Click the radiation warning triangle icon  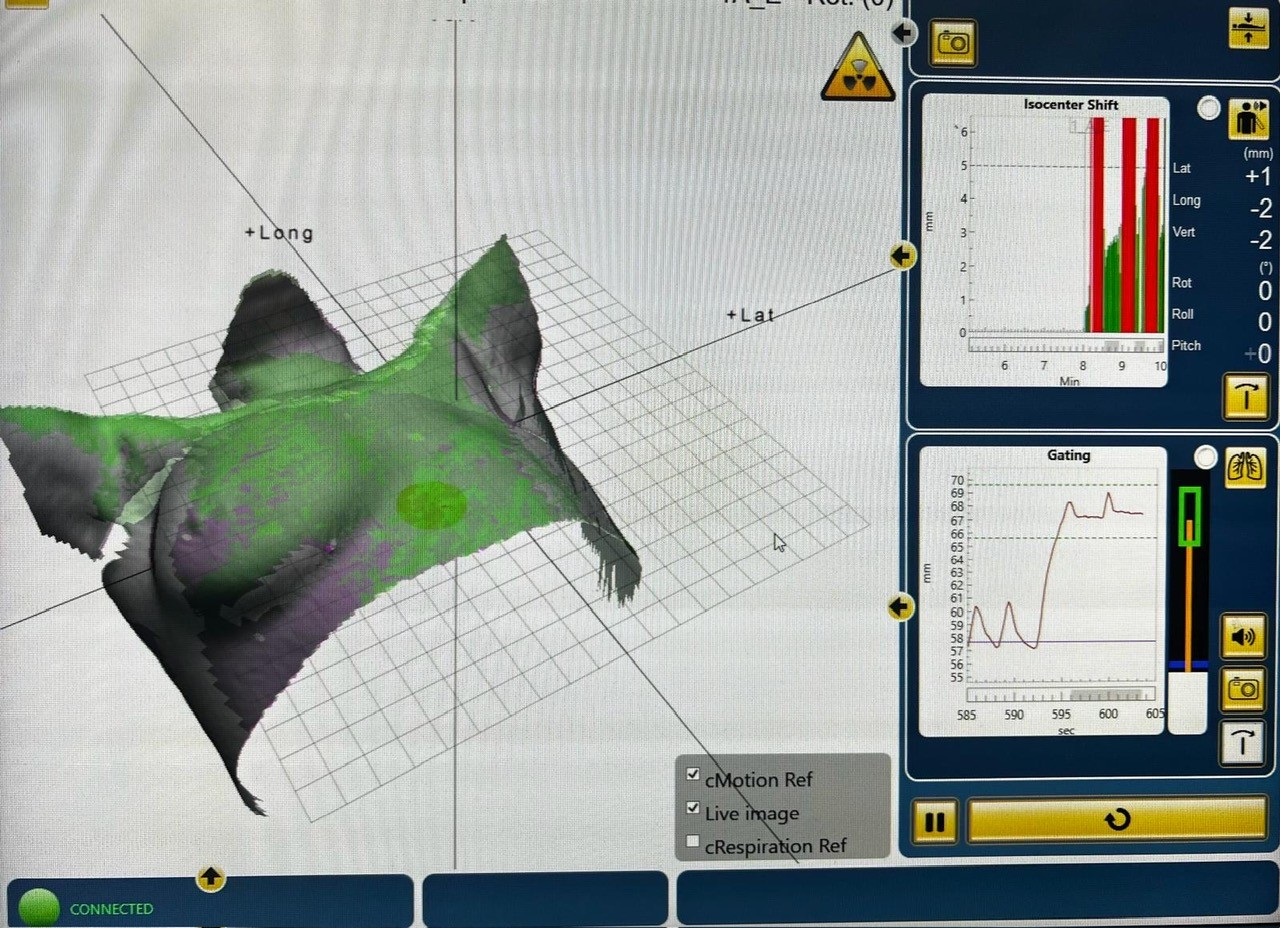click(858, 67)
